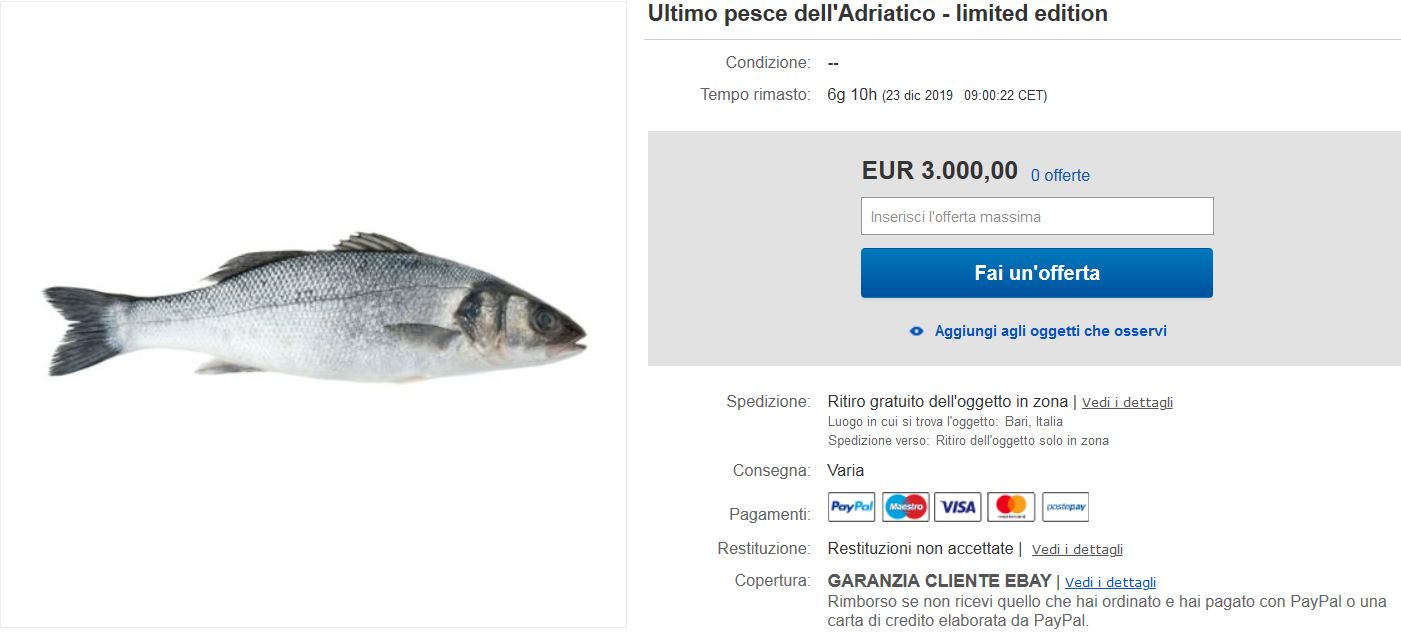Focus the maximum offer input field
Image resolution: width=1401 pixels, height=632 pixels.
(1037, 216)
